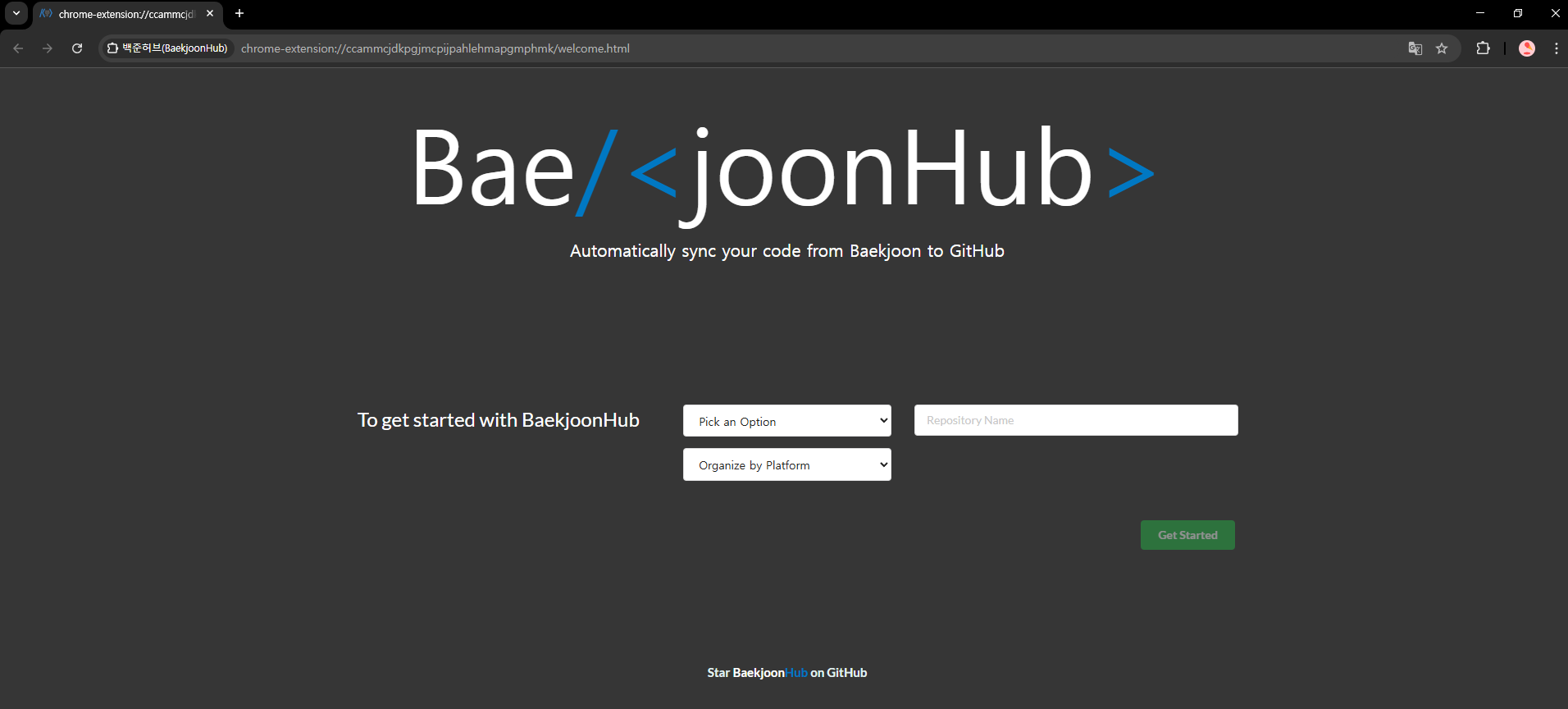Expand the Pick an Option dropdown
Viewport: 1568px width, 709px height.
click(x=787, y=421)
